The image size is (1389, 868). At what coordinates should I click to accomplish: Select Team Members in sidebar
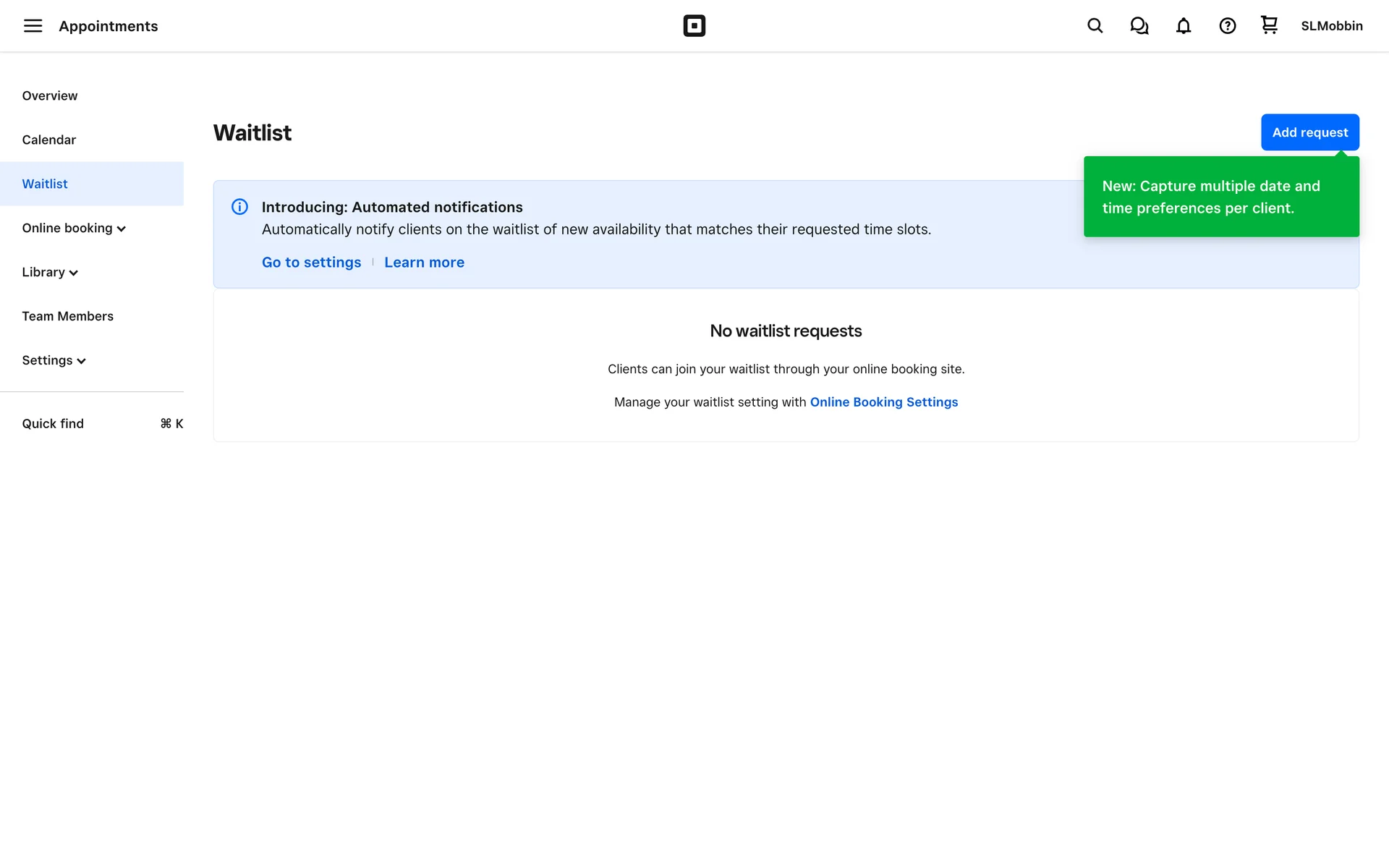(68, 316)
